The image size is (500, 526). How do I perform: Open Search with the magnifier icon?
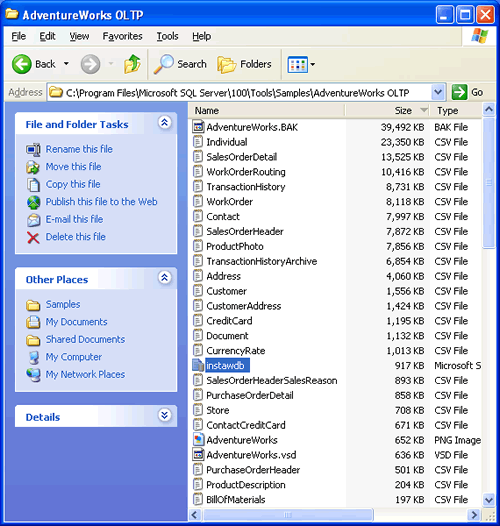180,64
